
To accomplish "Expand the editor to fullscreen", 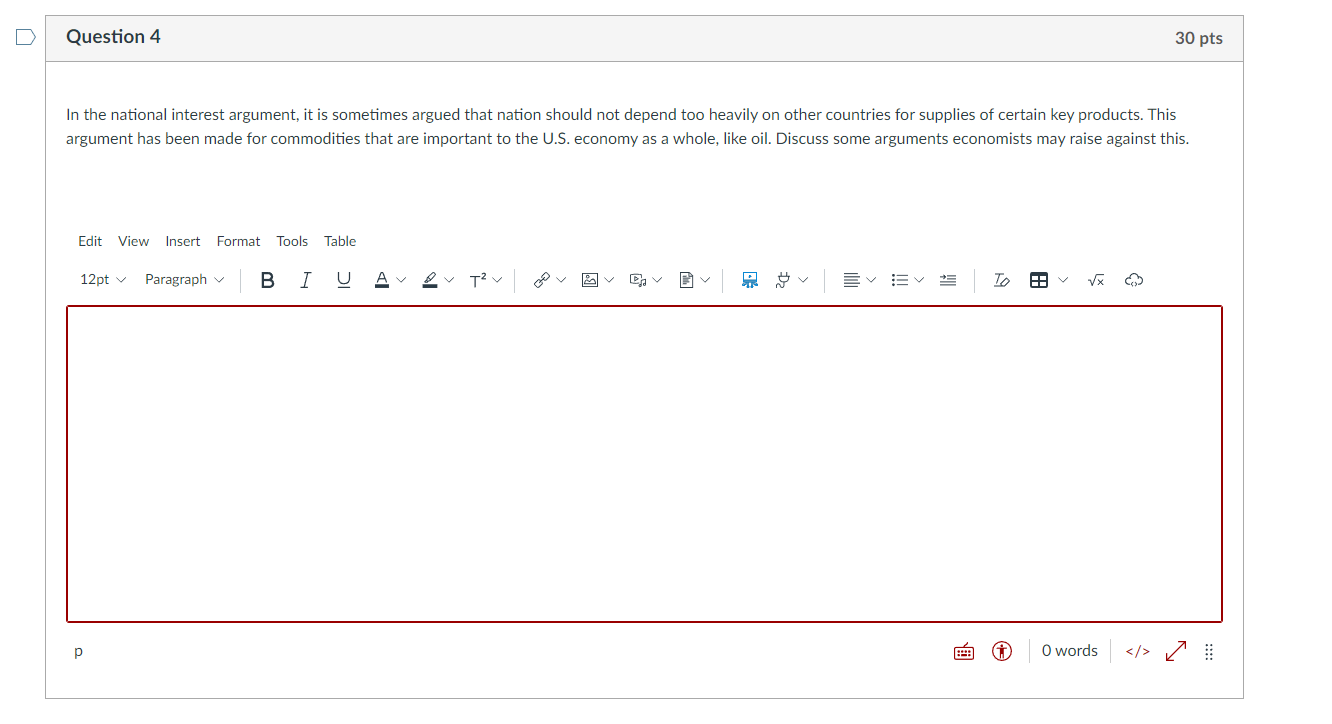I will [x=1175, y=651].
